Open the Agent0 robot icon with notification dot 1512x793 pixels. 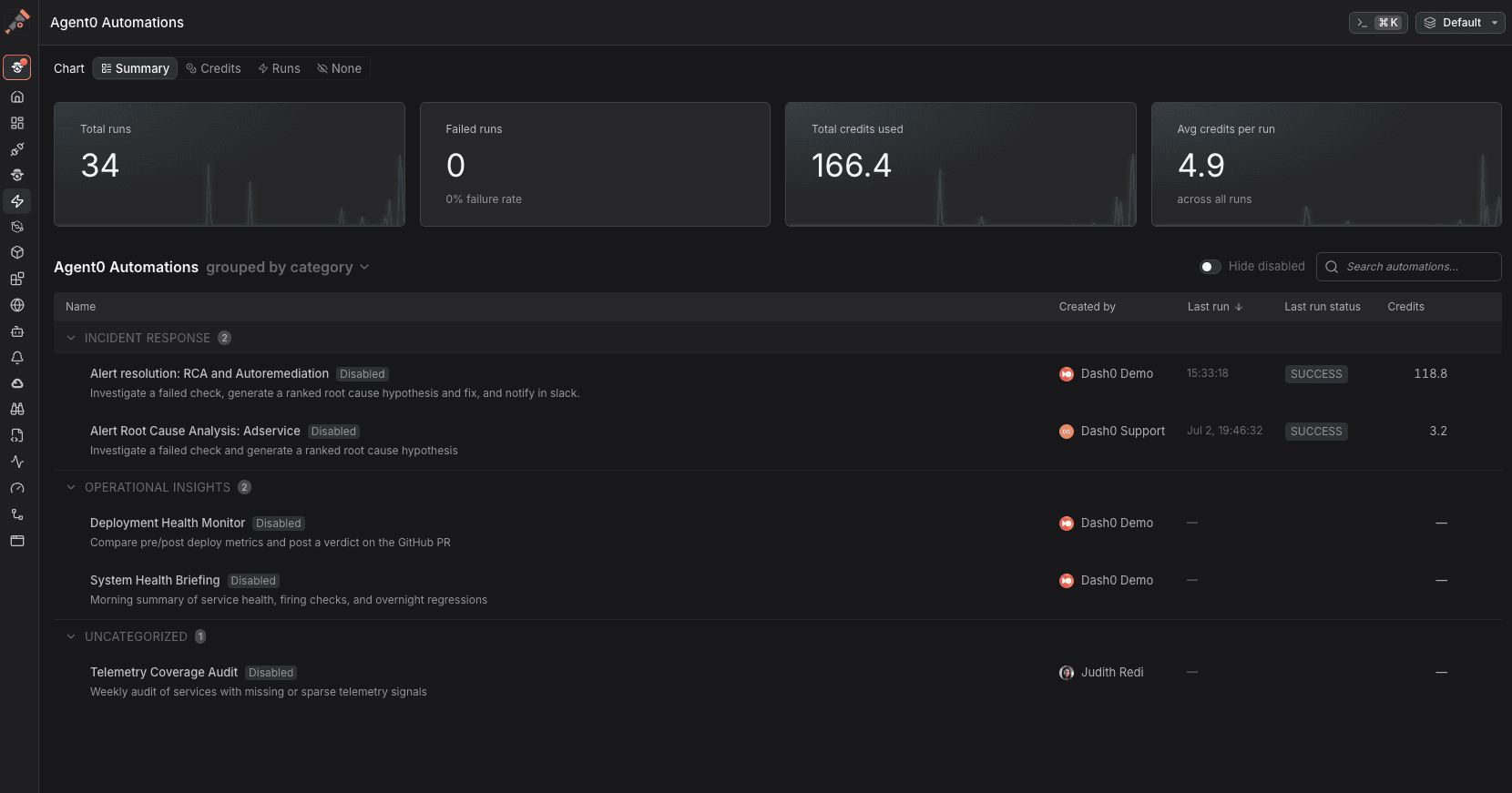17,67
